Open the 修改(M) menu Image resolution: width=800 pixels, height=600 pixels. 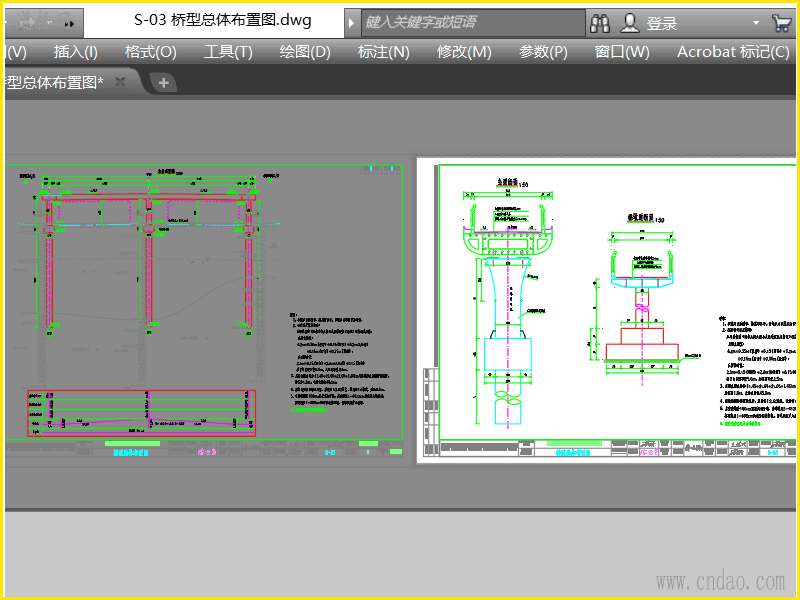pos(464,52)
